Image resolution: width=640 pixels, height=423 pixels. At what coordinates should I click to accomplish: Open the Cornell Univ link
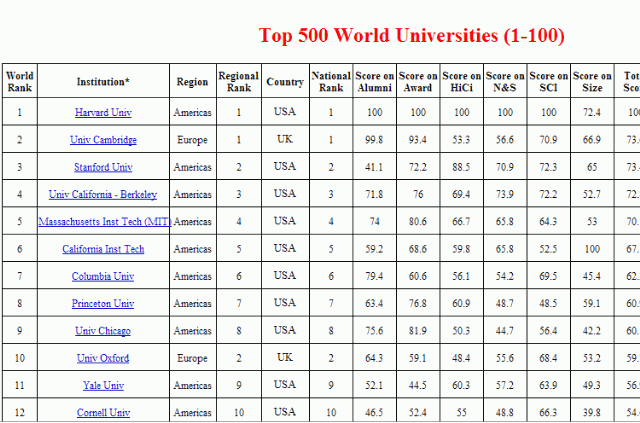[103, 413]
